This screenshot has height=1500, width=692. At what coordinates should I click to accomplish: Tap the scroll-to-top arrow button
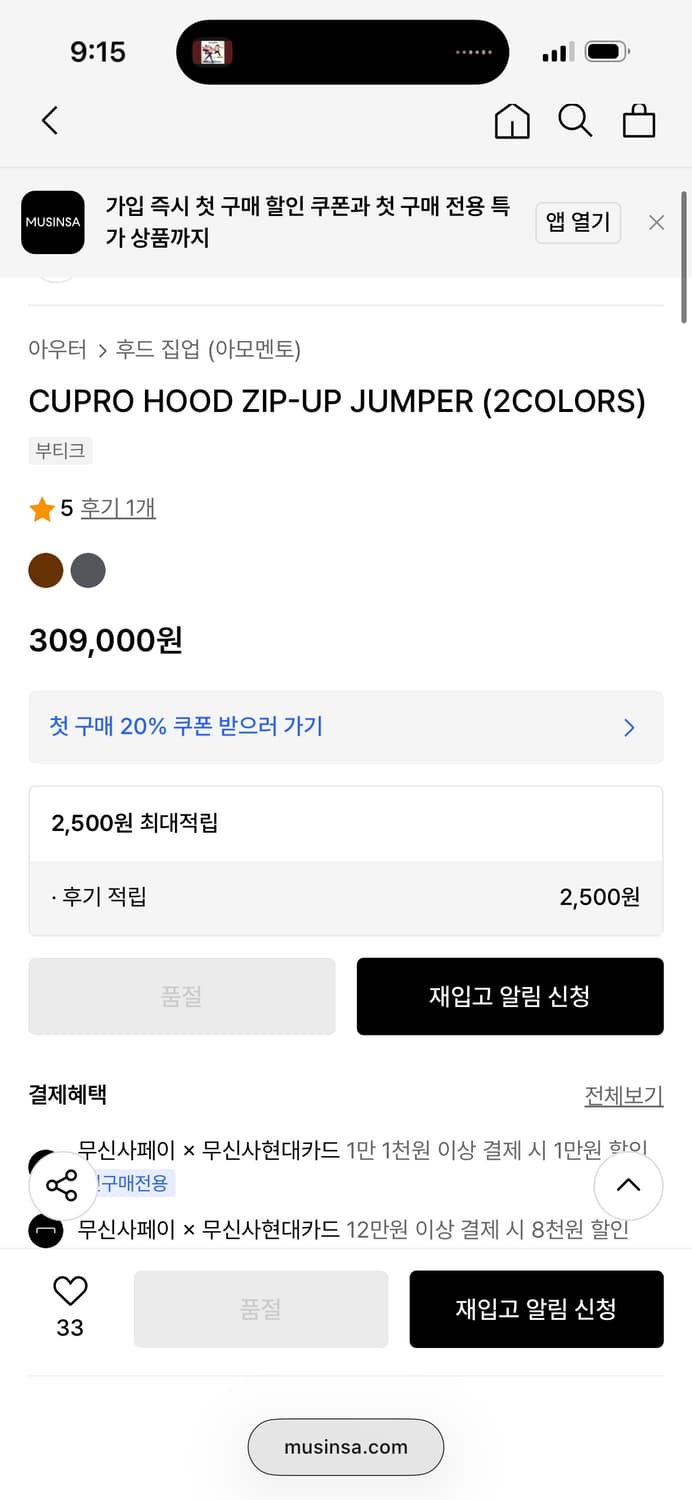628,1186
